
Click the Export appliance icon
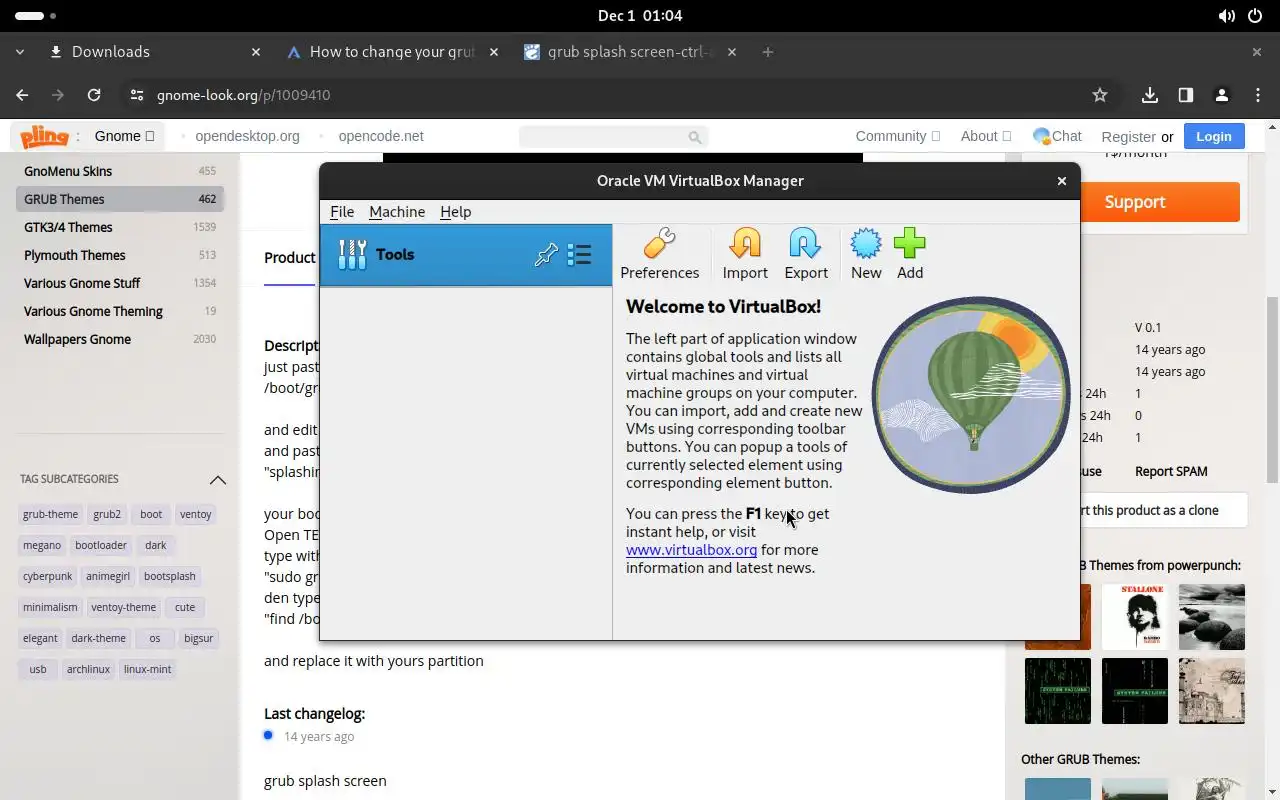tap(806, 254)
